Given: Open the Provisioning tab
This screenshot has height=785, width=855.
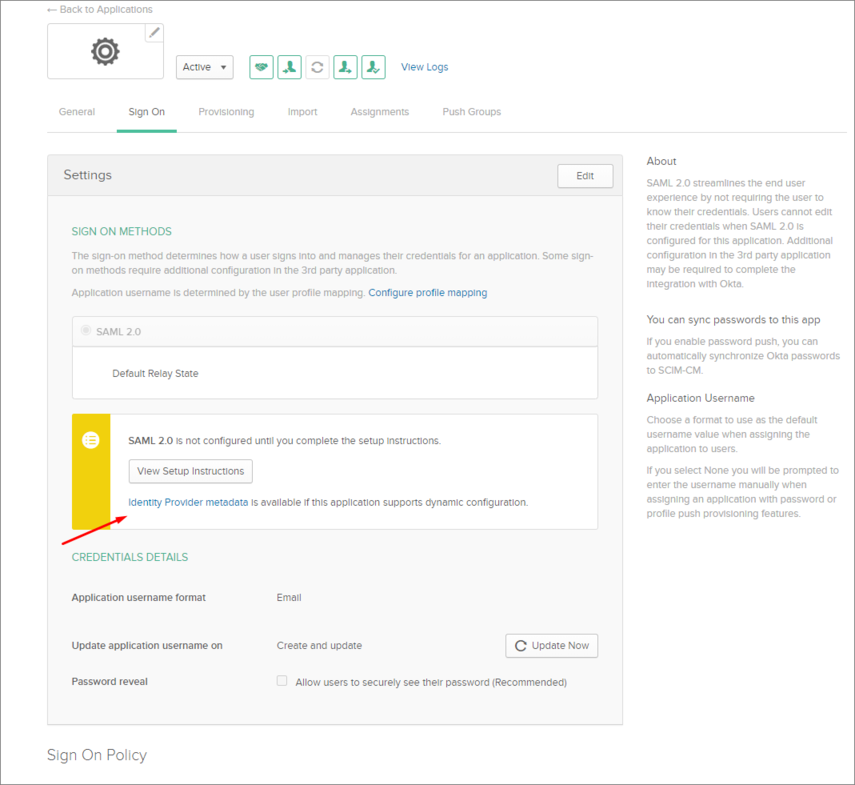Looking at the screenshot, I should tap(226, 112).
